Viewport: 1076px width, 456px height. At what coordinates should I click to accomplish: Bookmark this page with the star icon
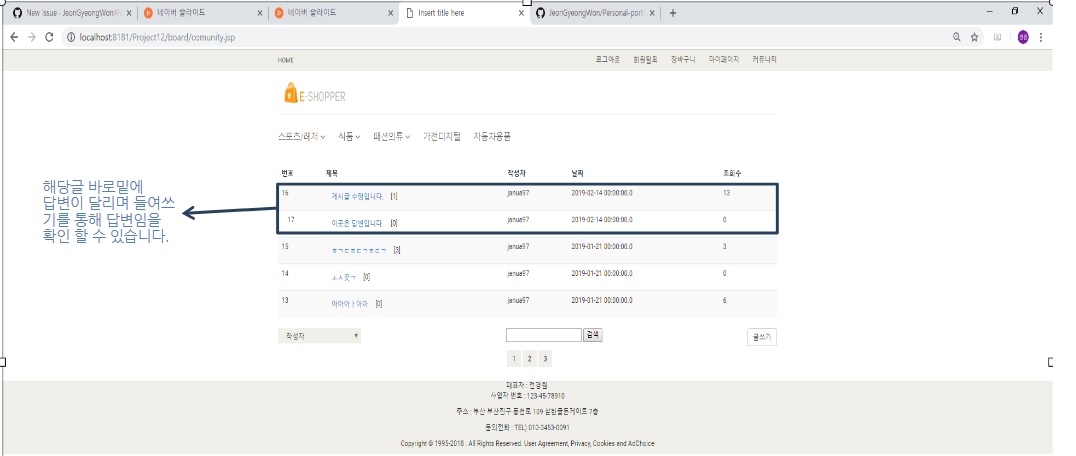tap(974, 37)
